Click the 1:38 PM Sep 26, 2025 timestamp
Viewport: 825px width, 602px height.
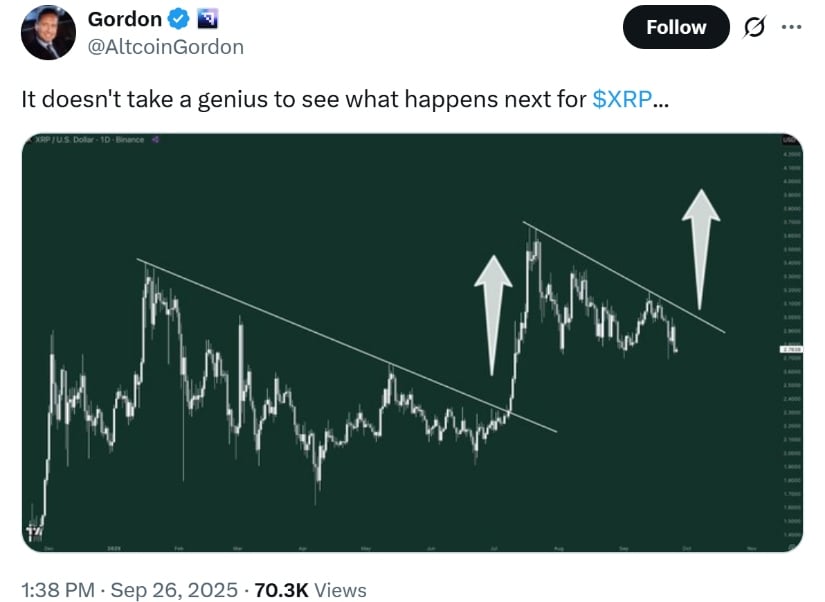(x=129, y=590)
